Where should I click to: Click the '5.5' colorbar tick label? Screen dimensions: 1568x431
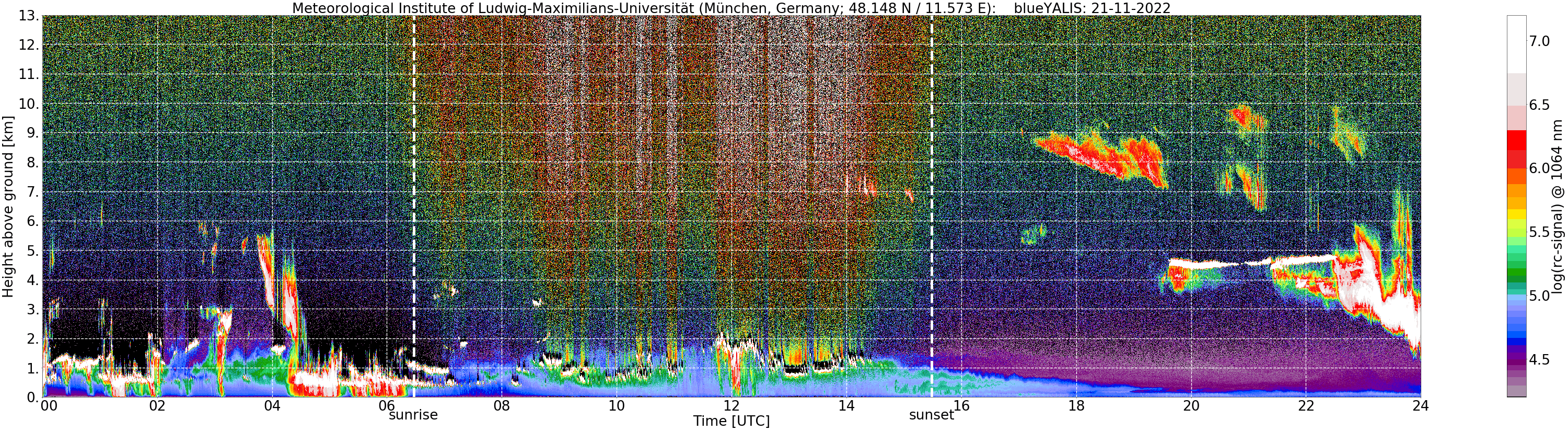[x=1539, y=232]
